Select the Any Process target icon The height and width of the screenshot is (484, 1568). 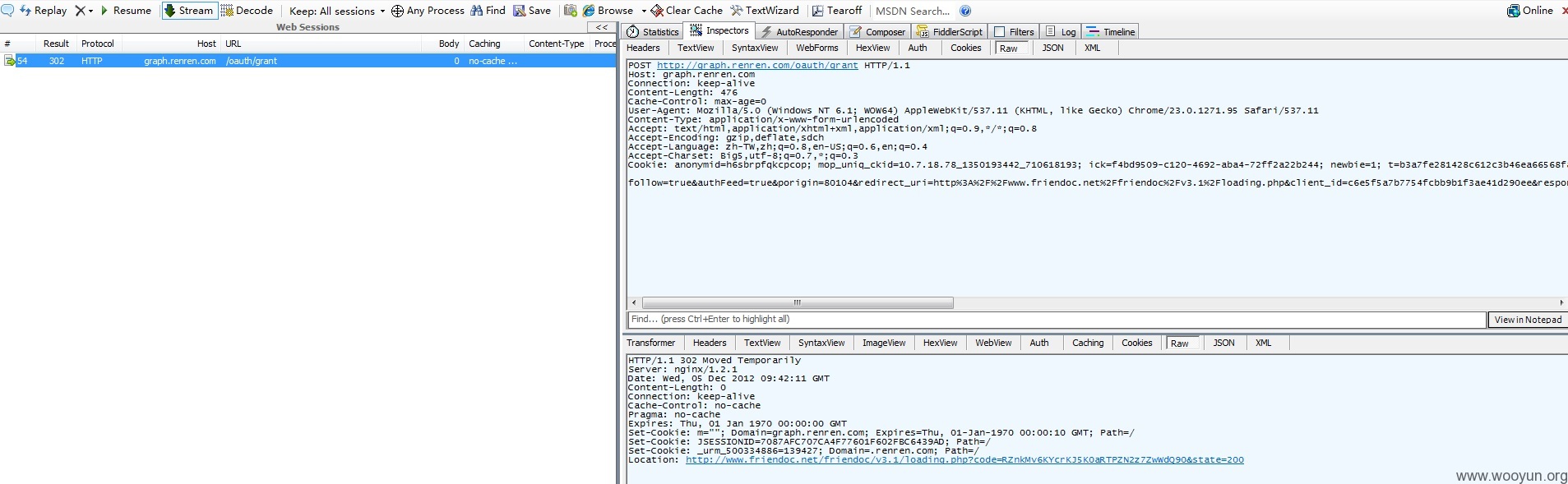tap(397, 11)
